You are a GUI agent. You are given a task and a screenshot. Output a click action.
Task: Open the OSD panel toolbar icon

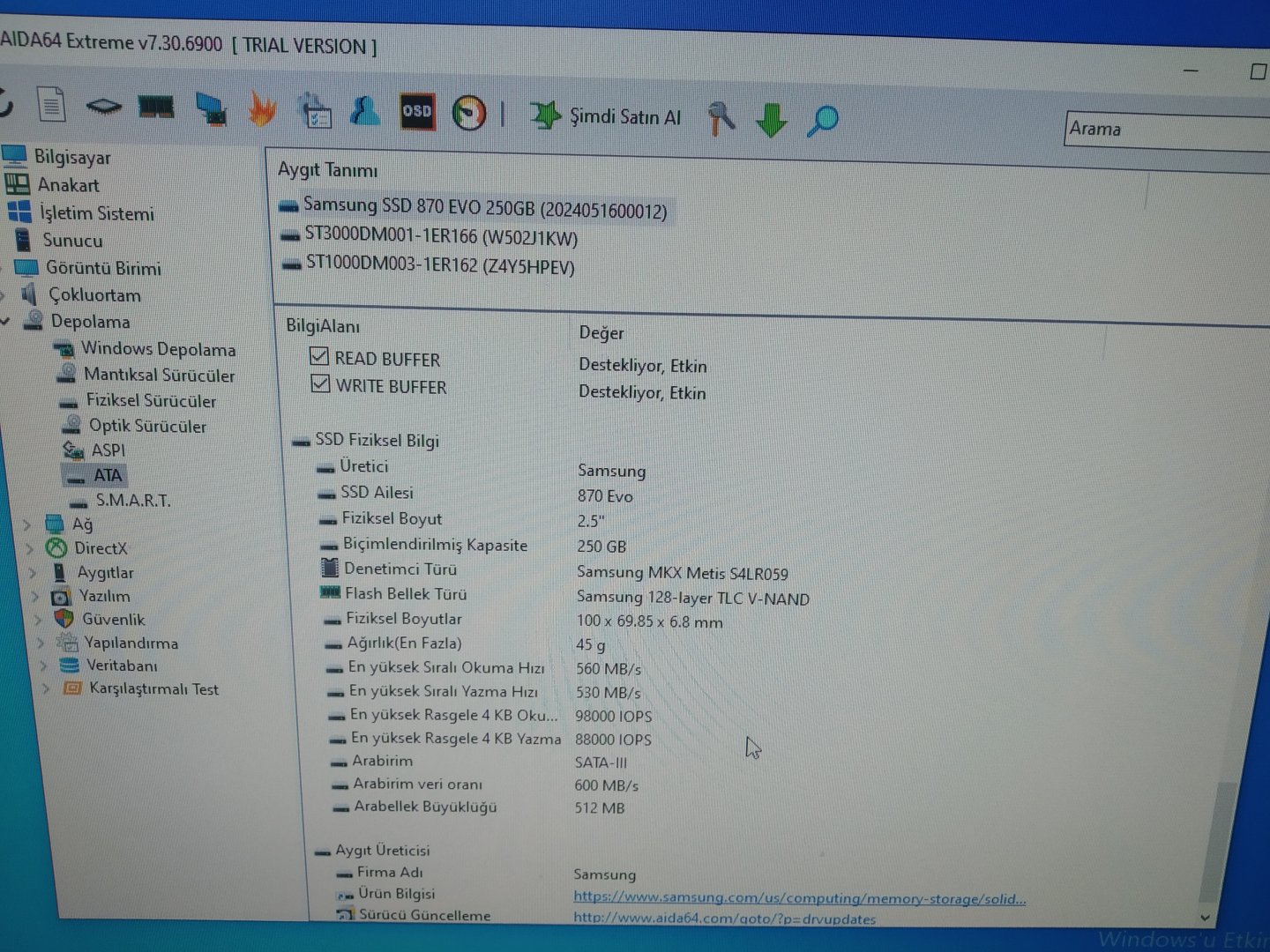(417, 112)
